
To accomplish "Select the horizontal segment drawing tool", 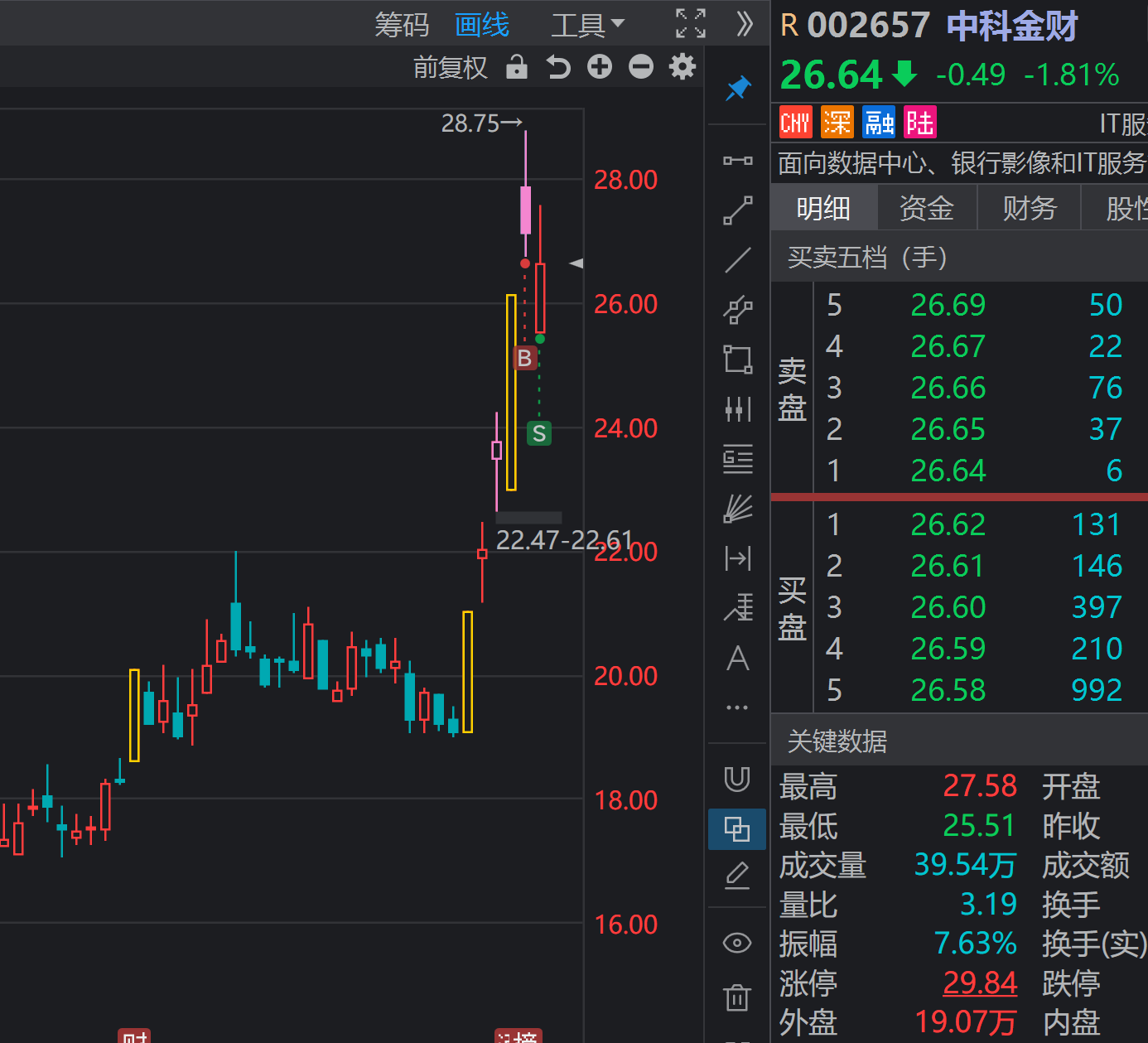I will click(x=737, y=161).
